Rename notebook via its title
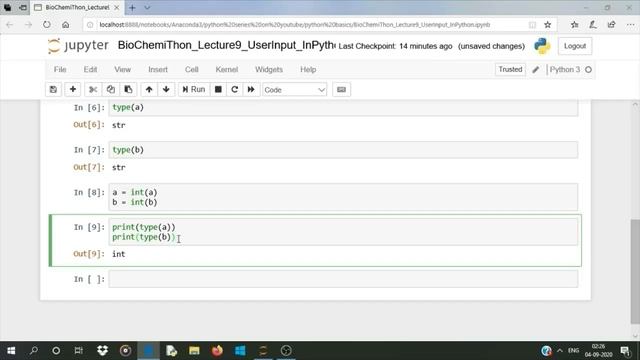 [226, 45]
